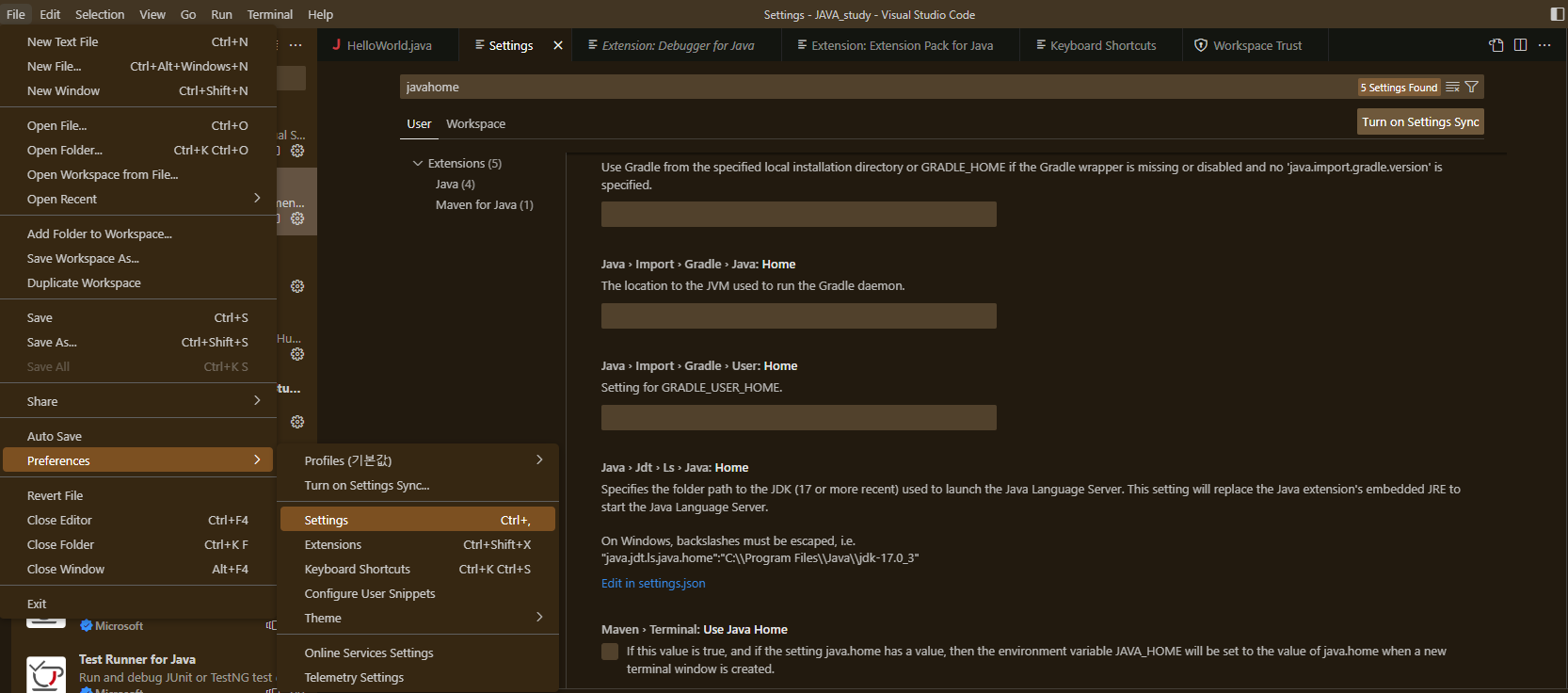Tick the Maven Terminal Use Java Home checkbox
Image resolution: width=1568 pixels, height=693 pixels.
610,652
